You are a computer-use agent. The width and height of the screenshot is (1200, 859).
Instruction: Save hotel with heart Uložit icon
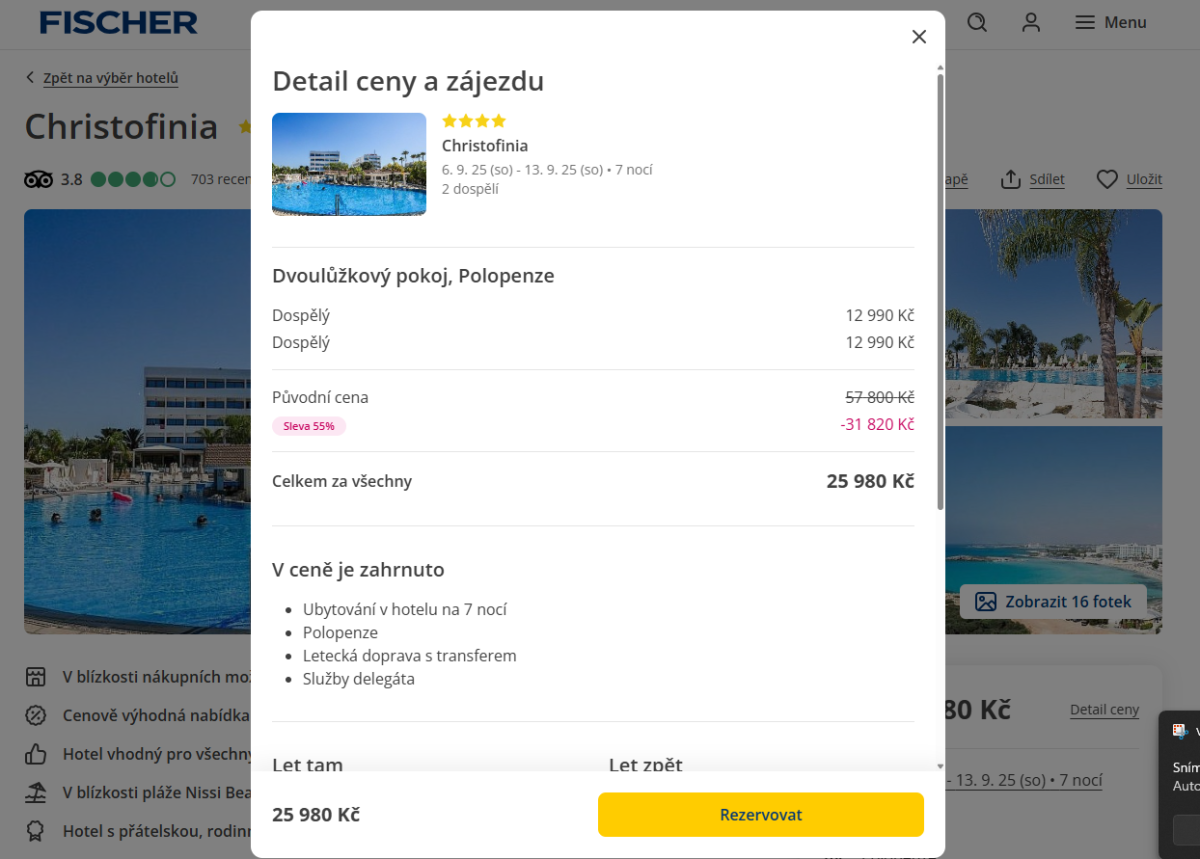point(1107,180)
